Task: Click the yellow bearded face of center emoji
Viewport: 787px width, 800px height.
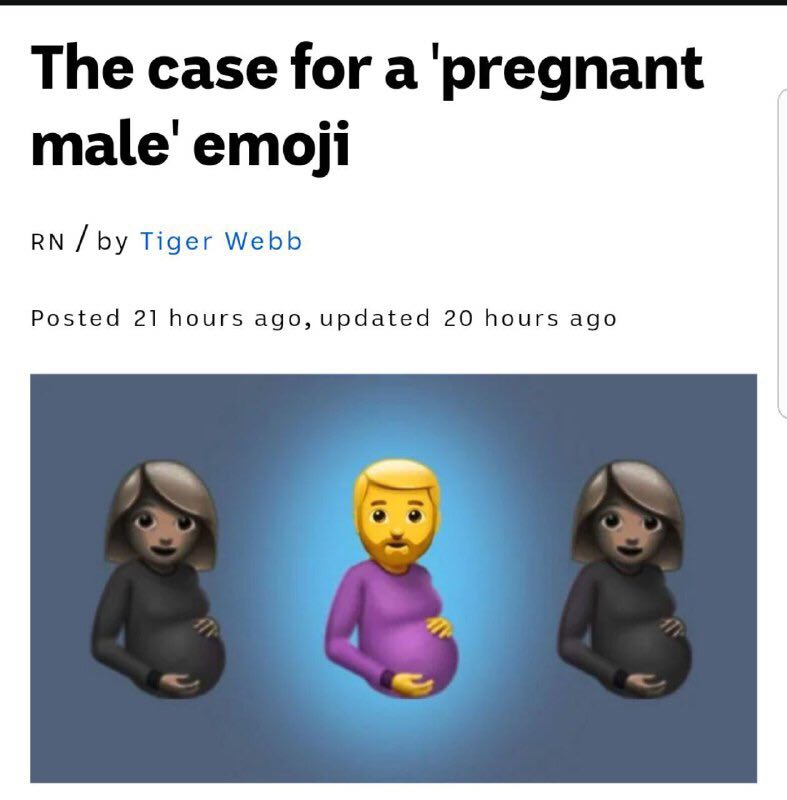Action: click(397, 515)
